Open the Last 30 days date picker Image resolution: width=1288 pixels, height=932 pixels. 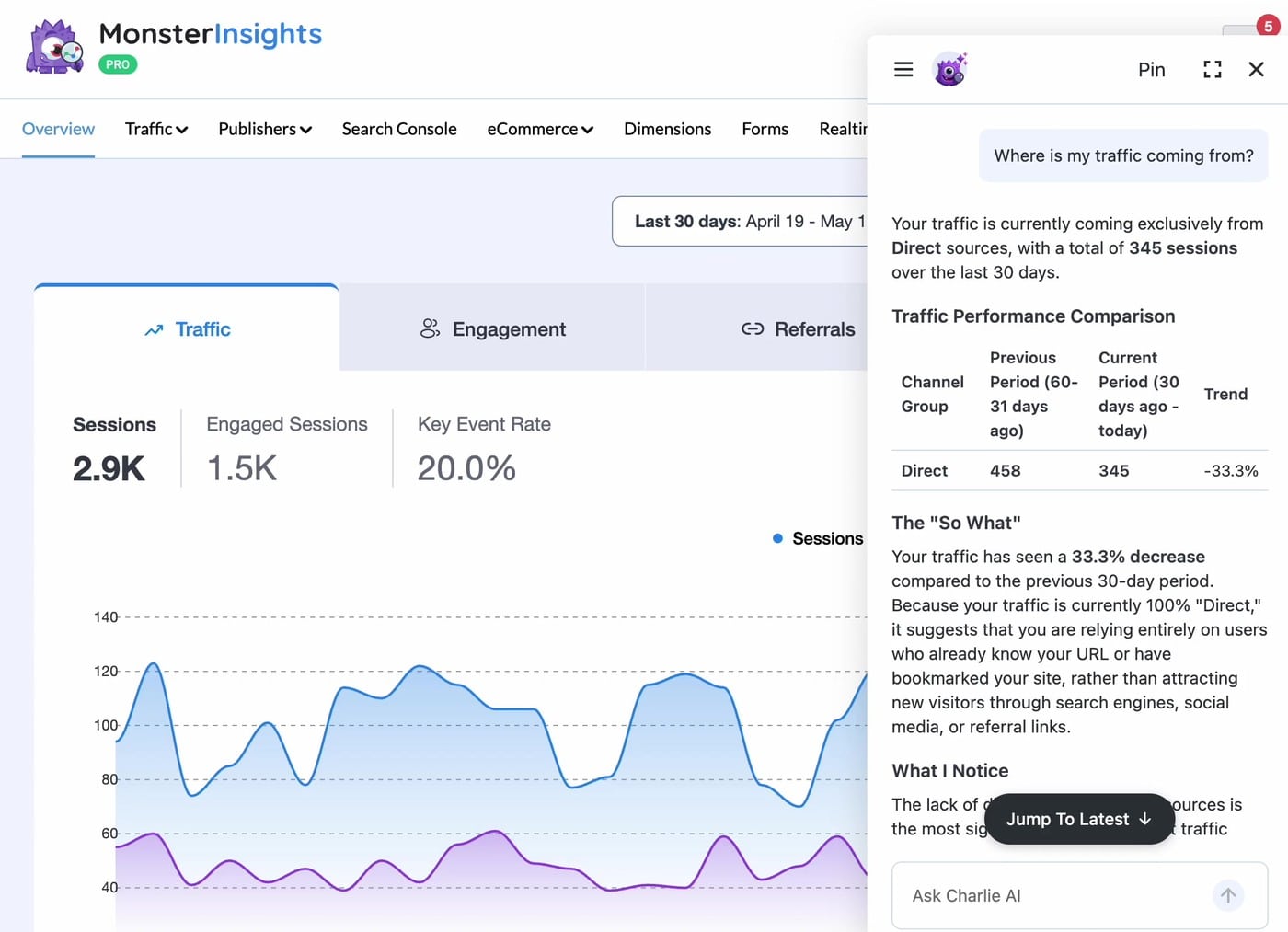point(741,221)
